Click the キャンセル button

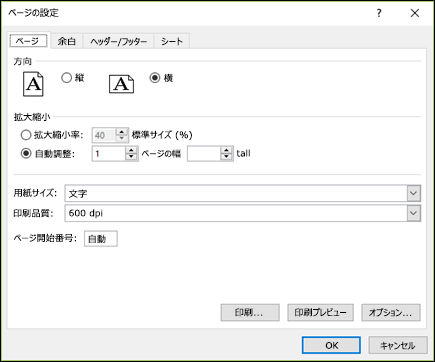tap(398, 345)
